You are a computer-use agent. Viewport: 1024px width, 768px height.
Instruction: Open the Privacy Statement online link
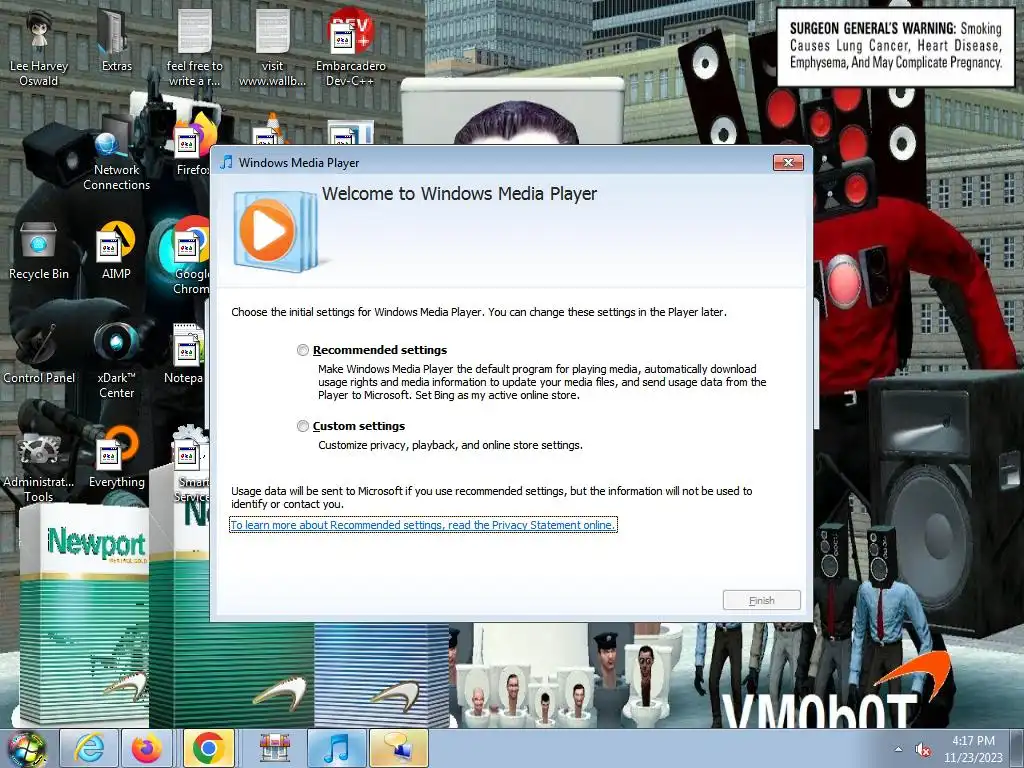(423, 525)
